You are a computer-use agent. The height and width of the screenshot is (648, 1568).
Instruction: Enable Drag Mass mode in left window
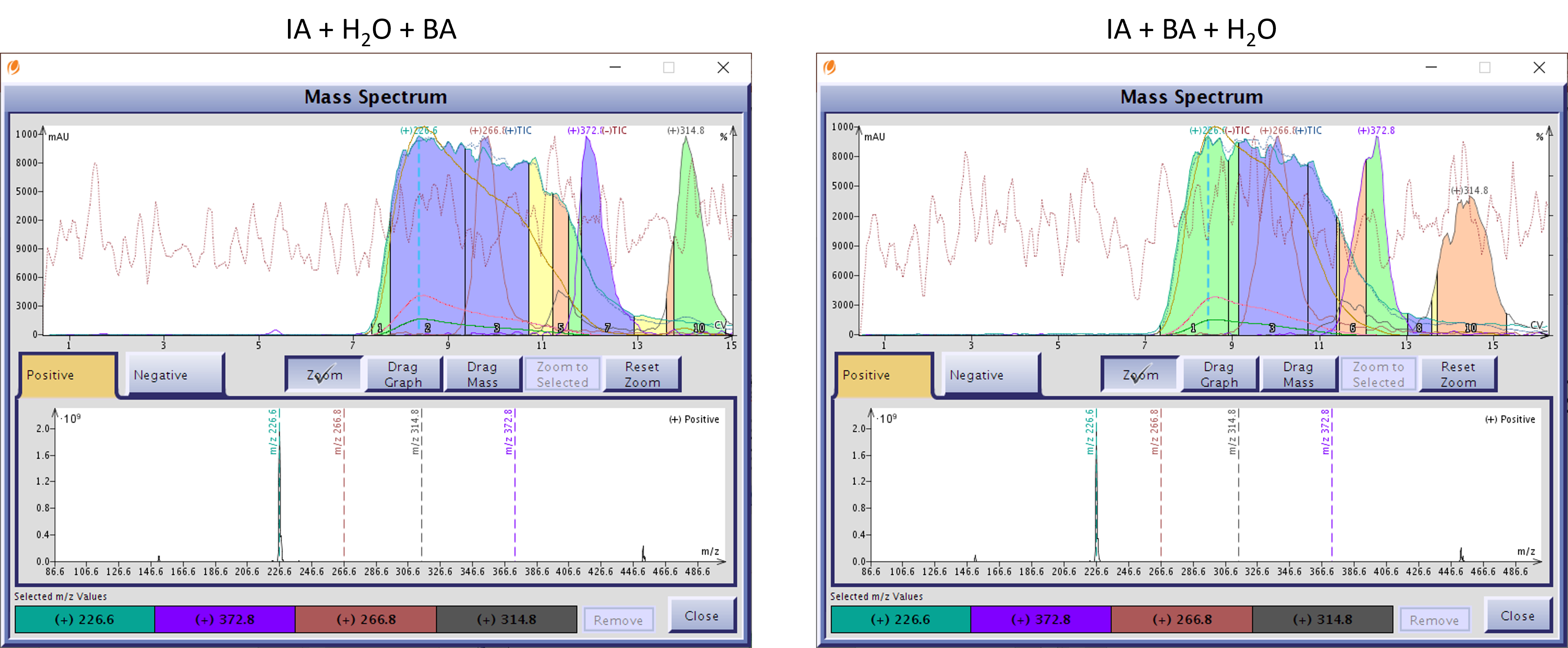tap(482, 374)
